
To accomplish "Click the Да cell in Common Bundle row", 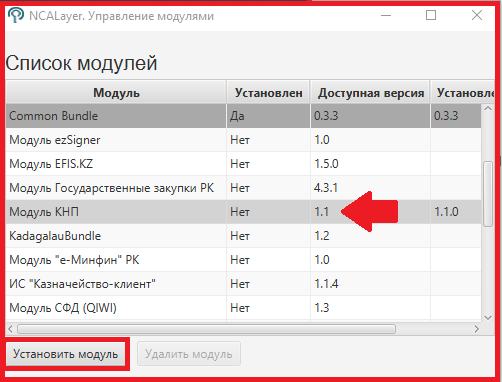I will [268, 116].
